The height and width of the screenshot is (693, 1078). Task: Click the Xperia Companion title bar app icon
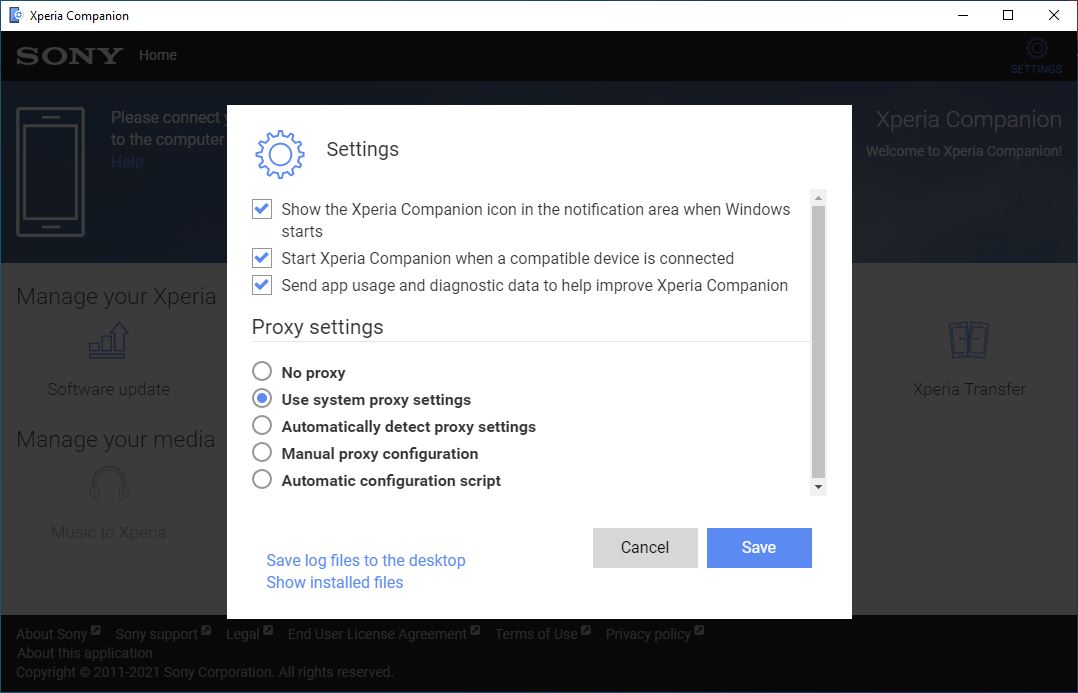(x=15, y=15)
